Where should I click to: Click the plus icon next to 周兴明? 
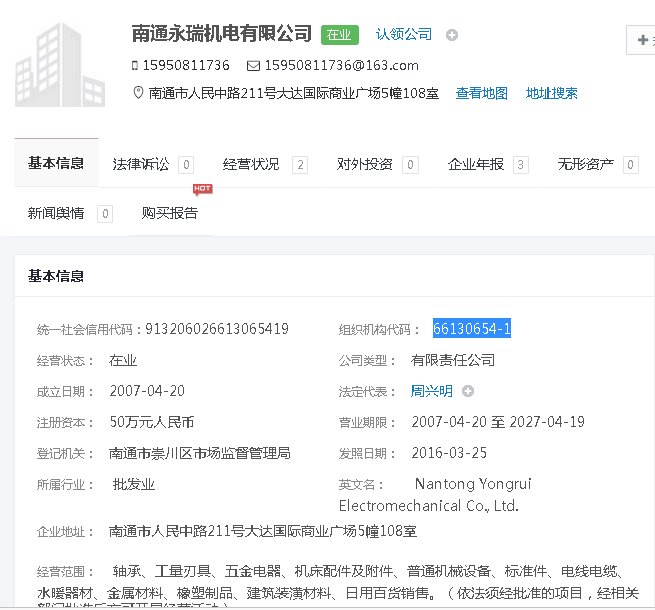[467, 392]
